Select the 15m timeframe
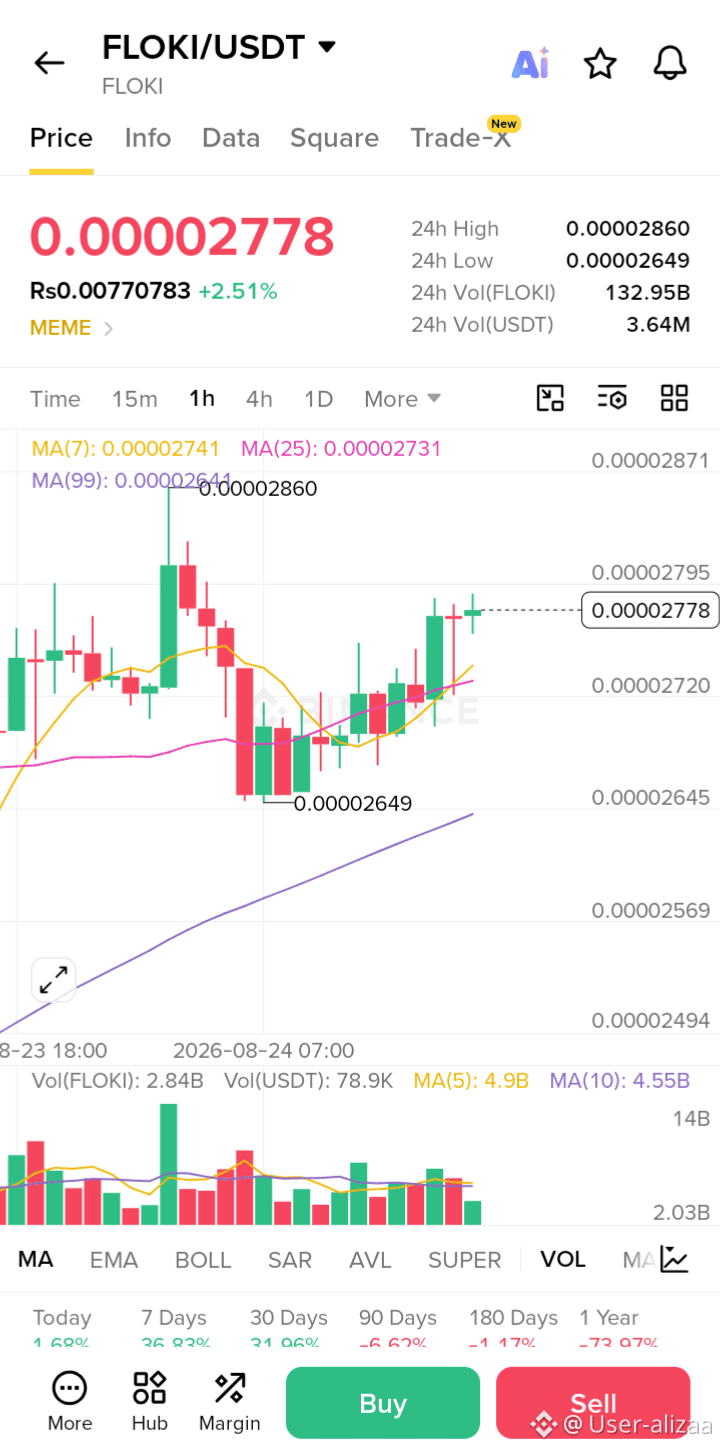 pos(135,399)
